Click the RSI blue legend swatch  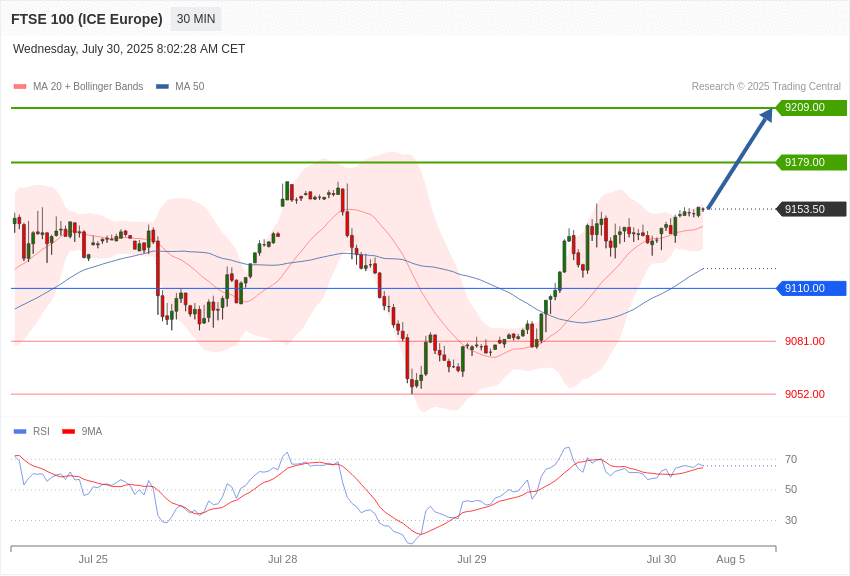click(x=20, y=431)
